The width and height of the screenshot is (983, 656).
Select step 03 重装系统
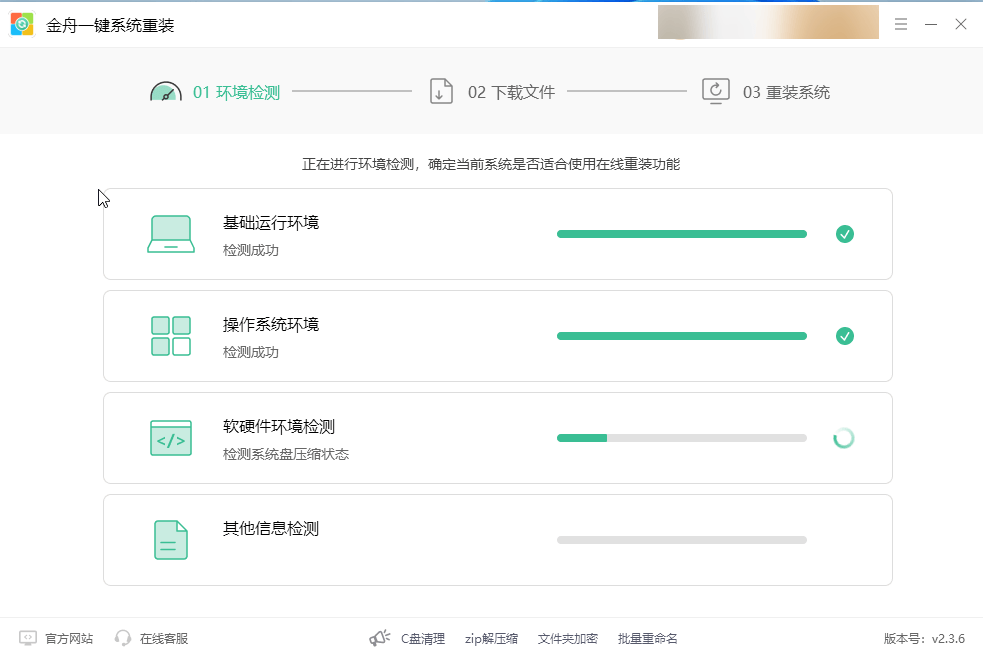(786, 93)
